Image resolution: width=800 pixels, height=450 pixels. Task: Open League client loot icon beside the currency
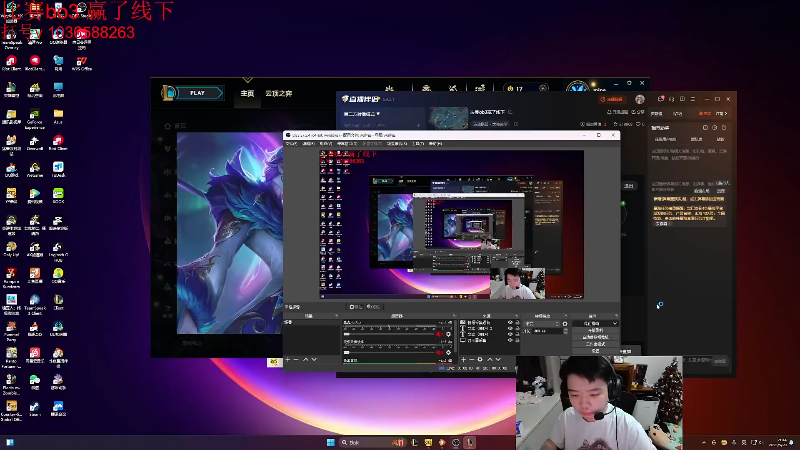(x=480, y=88)
